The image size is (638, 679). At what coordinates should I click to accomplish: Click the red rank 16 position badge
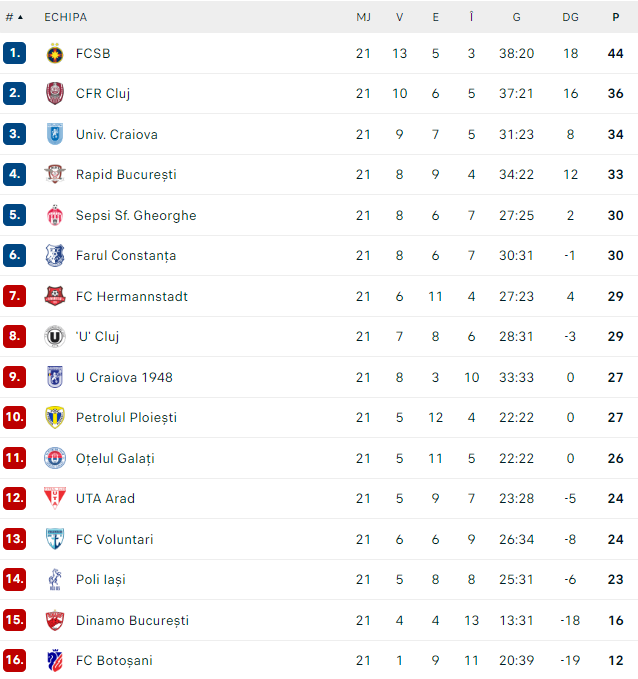tap(14, 660)
